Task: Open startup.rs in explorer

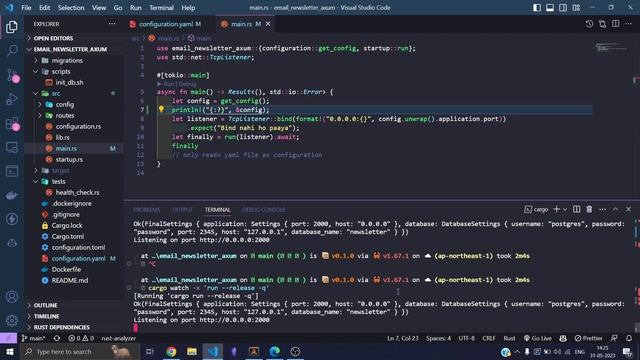Action: pos(69,160)
